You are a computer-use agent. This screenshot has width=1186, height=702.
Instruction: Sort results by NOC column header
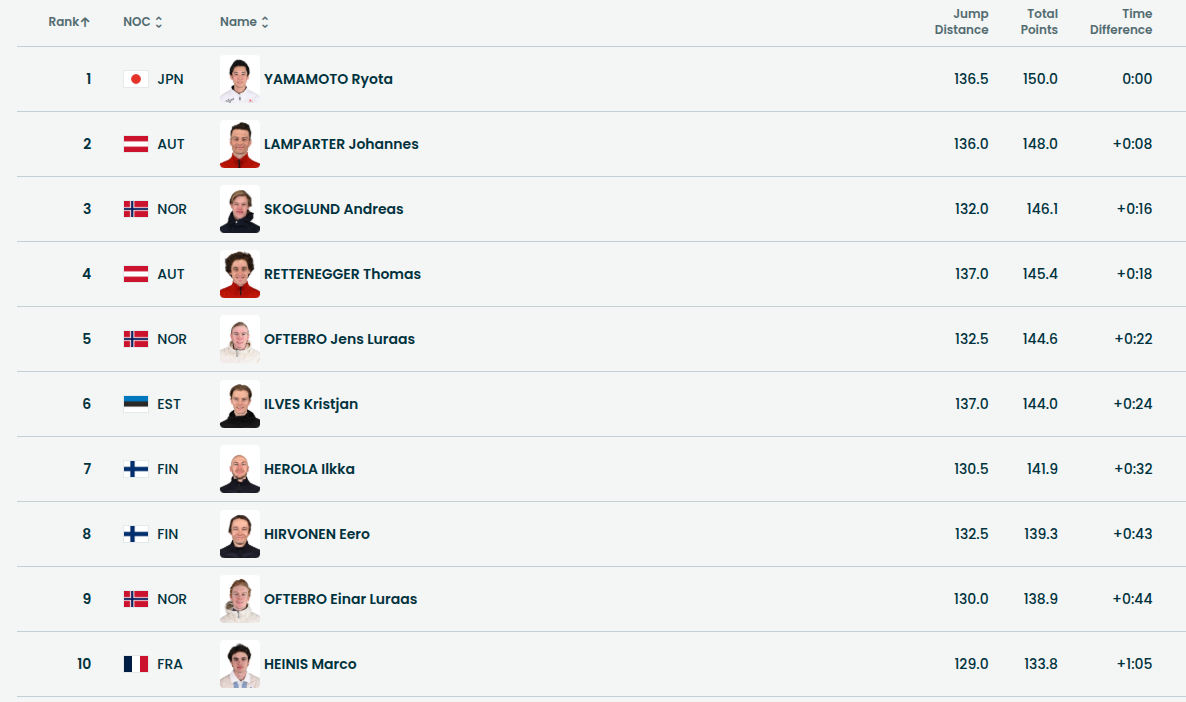pyautogui.click(x=142, y=22)
